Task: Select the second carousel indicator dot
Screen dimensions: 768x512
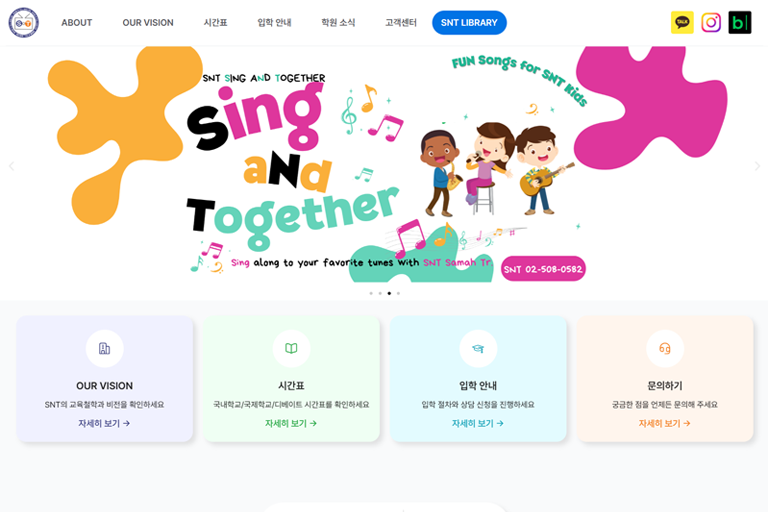Action: tap(380, 293)
